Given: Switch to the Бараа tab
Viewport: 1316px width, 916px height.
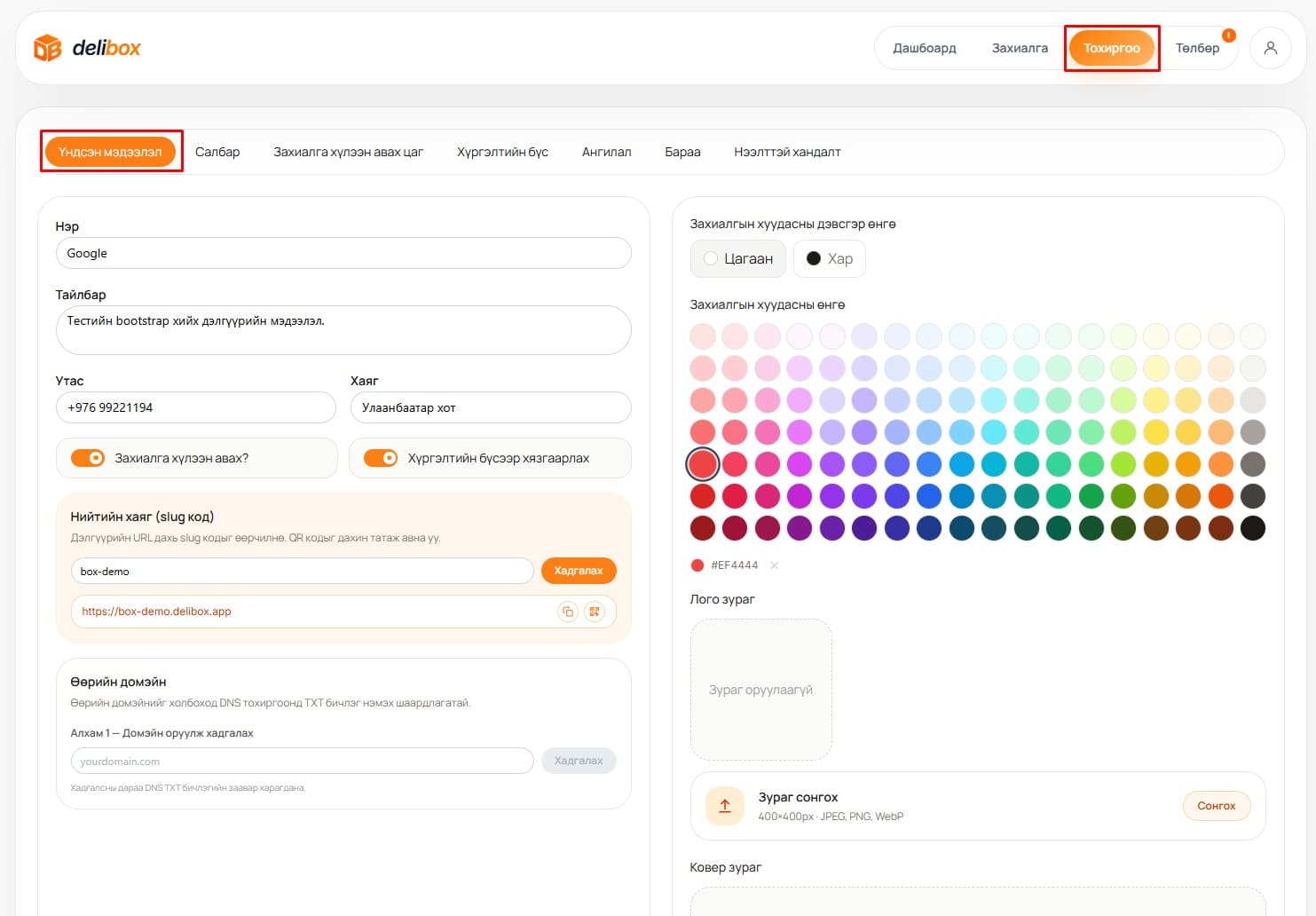Looking at the screenshot, I should click(x=682, y=152).
